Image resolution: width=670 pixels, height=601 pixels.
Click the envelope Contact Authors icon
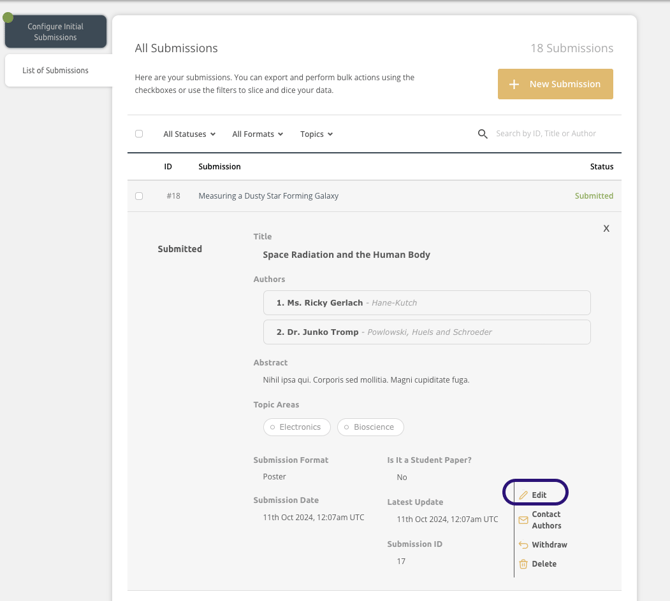pyautogui.click(x=523, y=520)
